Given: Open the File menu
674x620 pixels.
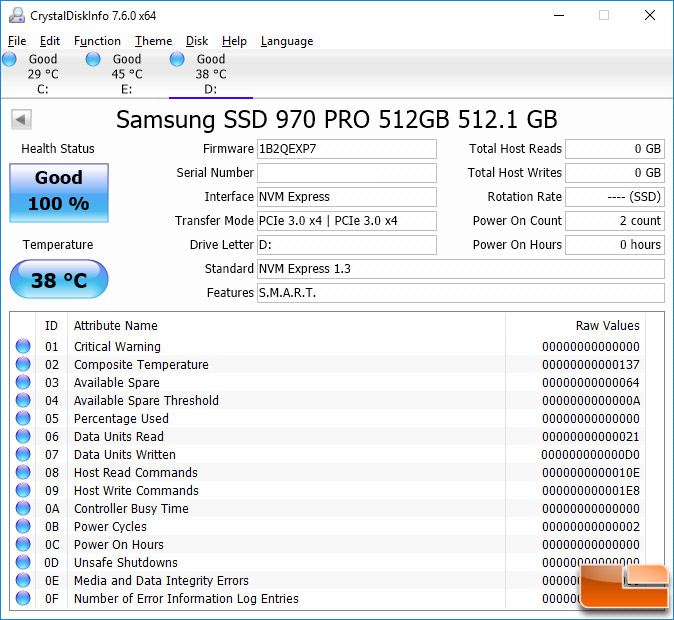Looking at the screenshot, I should 17,41.
